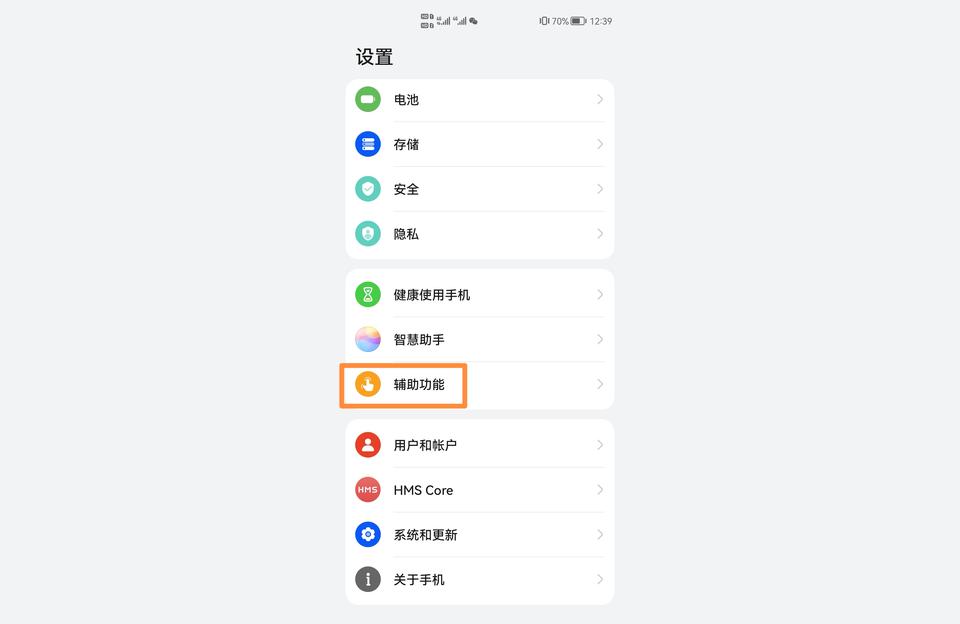Tap the System & Updates gear icon
Image resolution: width=960 pixels, height=624 pixels.
pos(368,535)
